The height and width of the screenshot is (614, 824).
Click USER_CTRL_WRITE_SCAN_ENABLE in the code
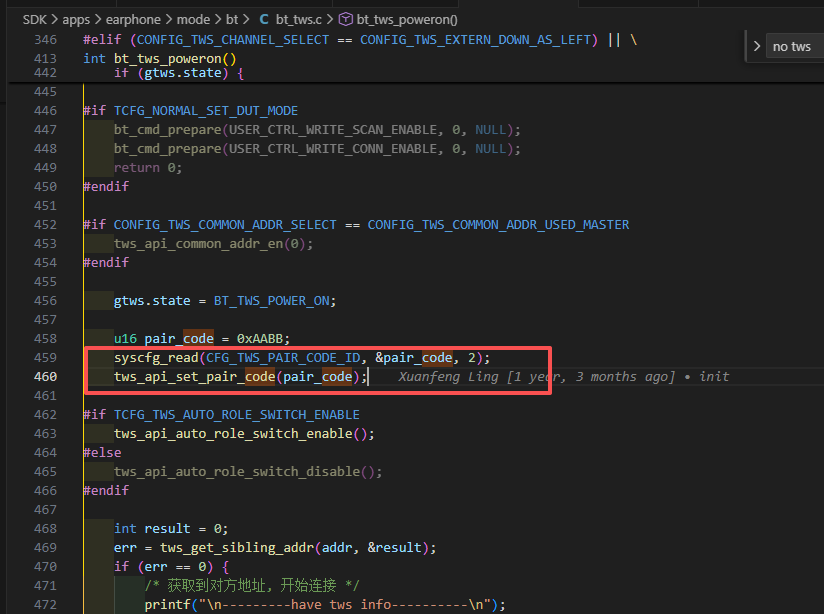333,129
